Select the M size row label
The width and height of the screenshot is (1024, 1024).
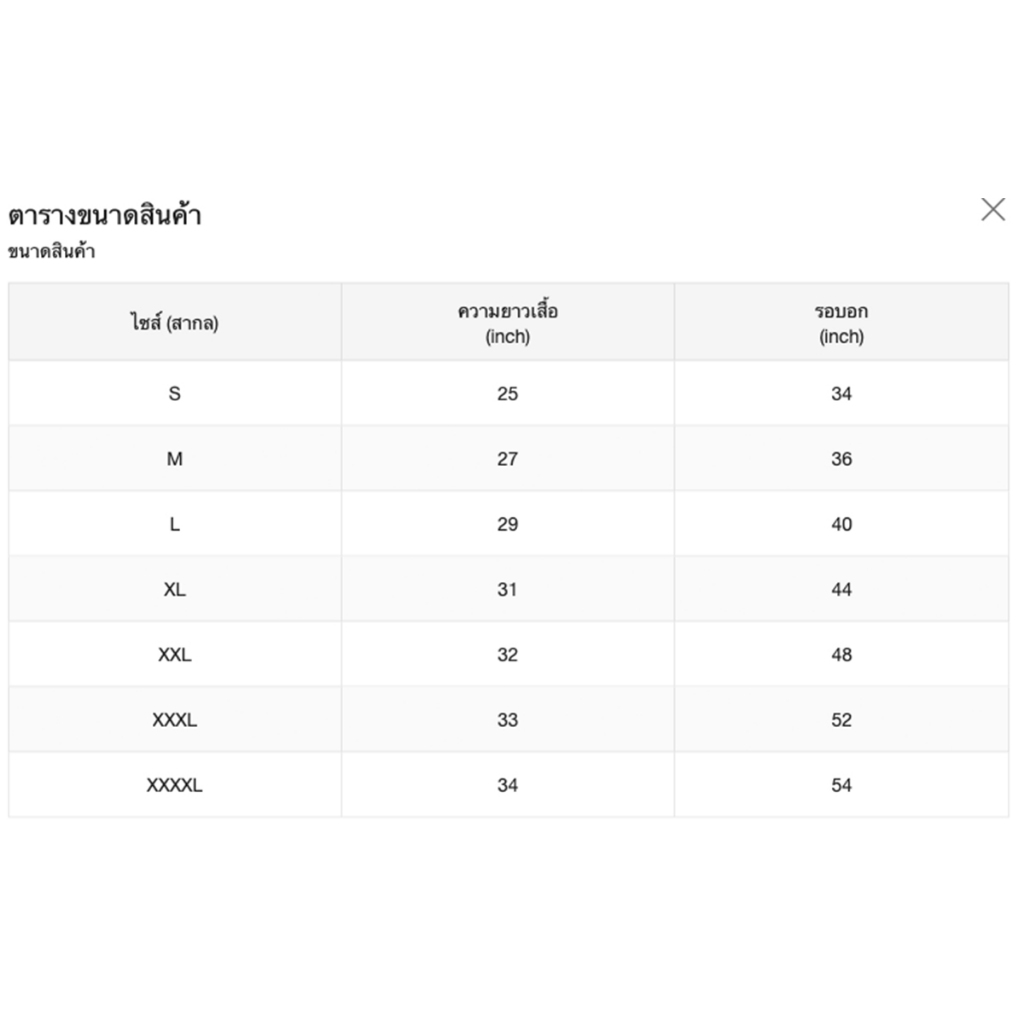pyautogui.click(x=175, y=459)
